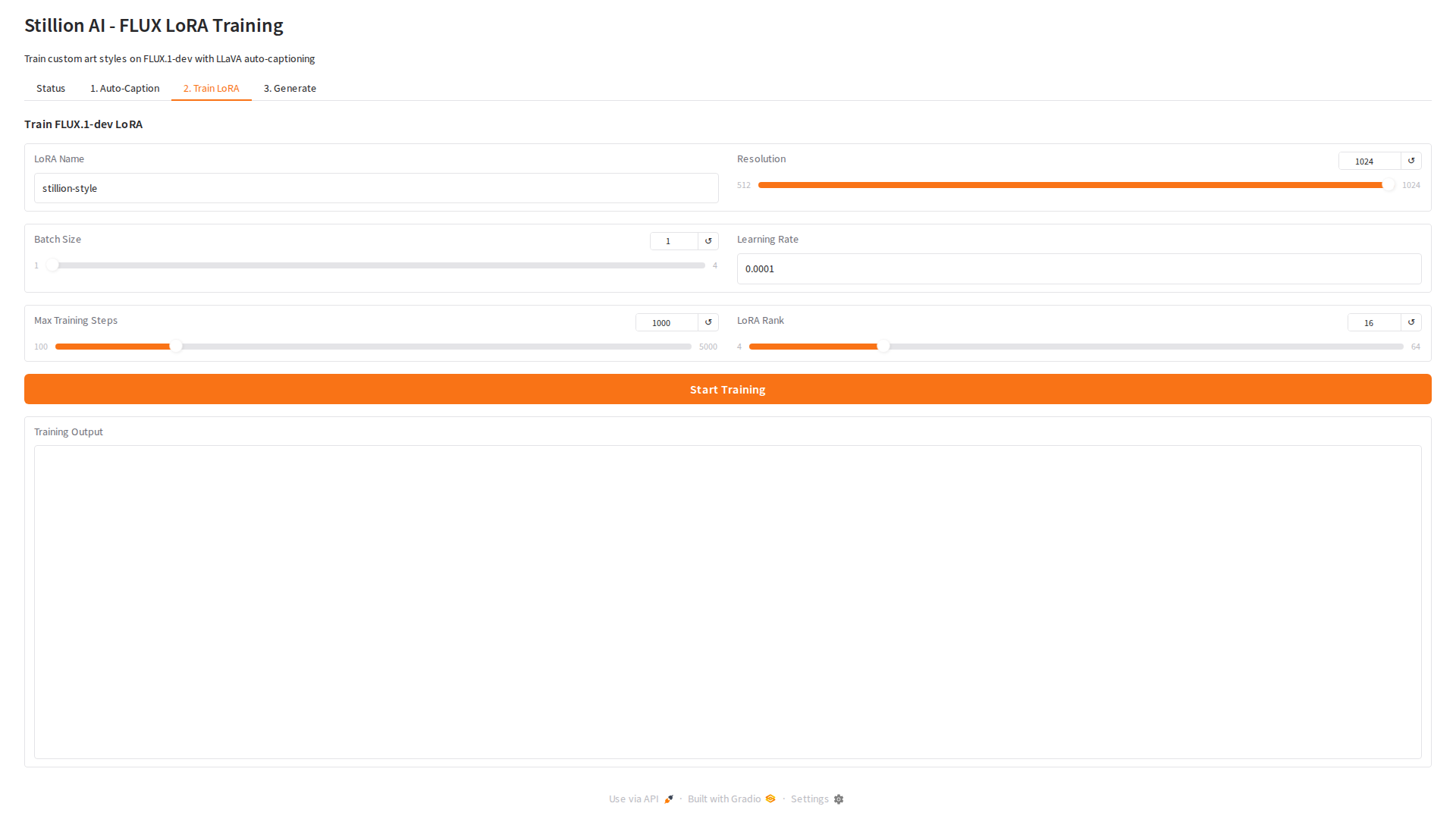Screen dimensions: 1456x819
Task: Focus the LoRA Name text field
Action: 376,188
